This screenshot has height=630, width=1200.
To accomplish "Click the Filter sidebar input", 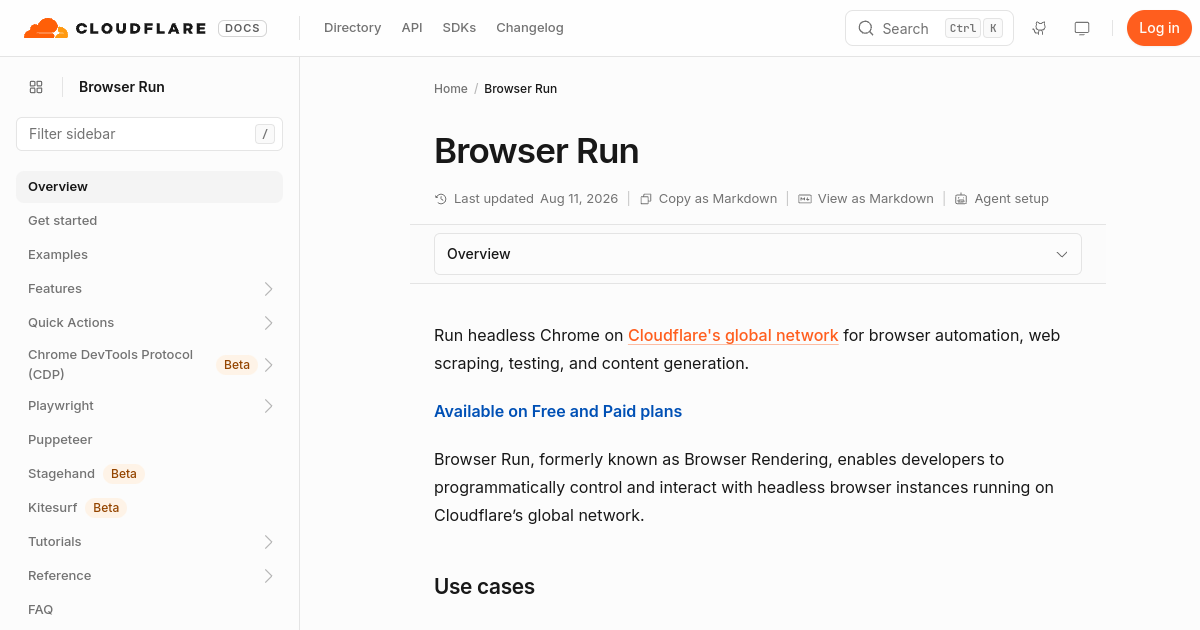I will (x=149, y=134).
